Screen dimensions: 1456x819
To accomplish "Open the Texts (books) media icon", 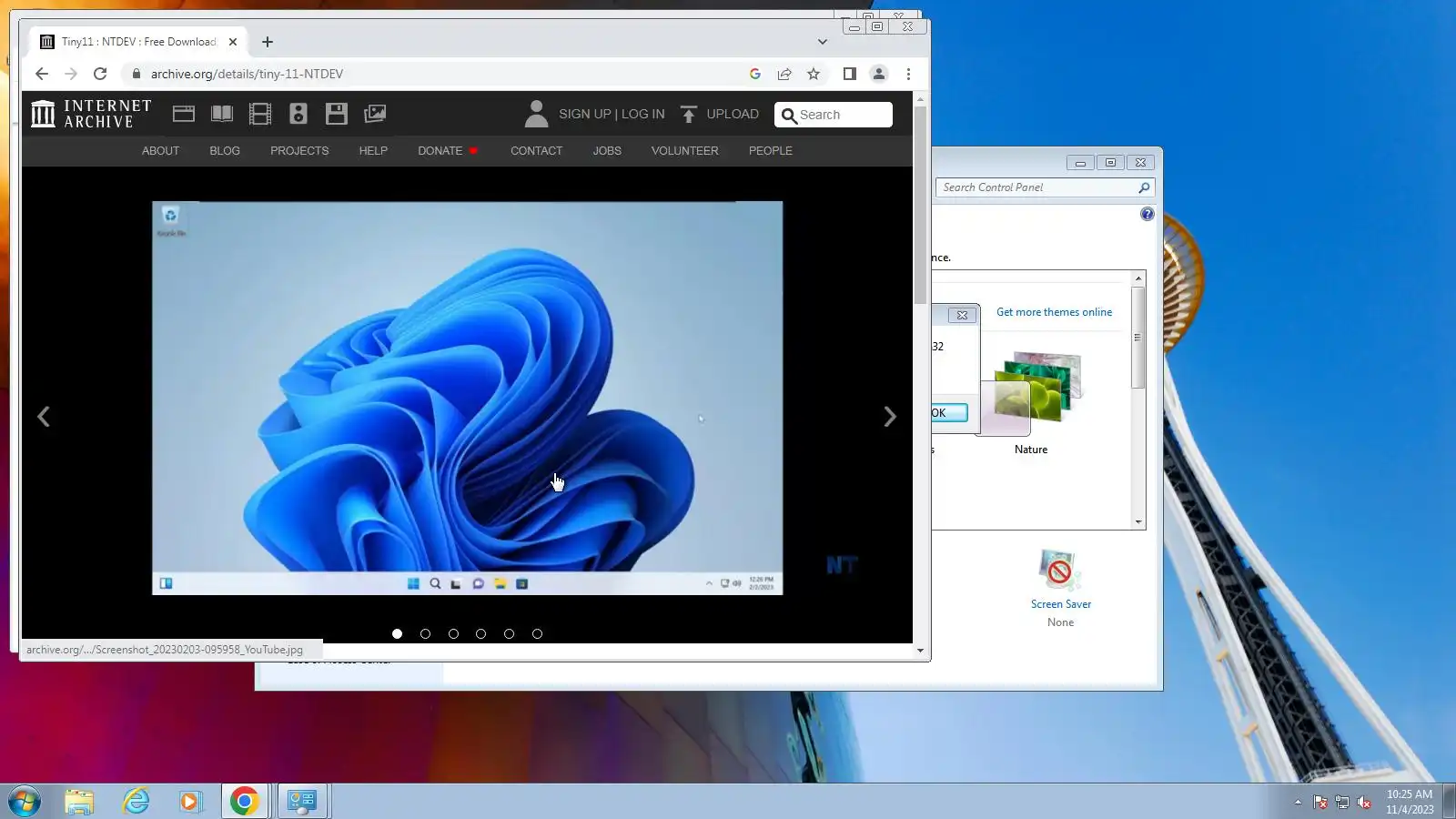I will coord(222,114).
